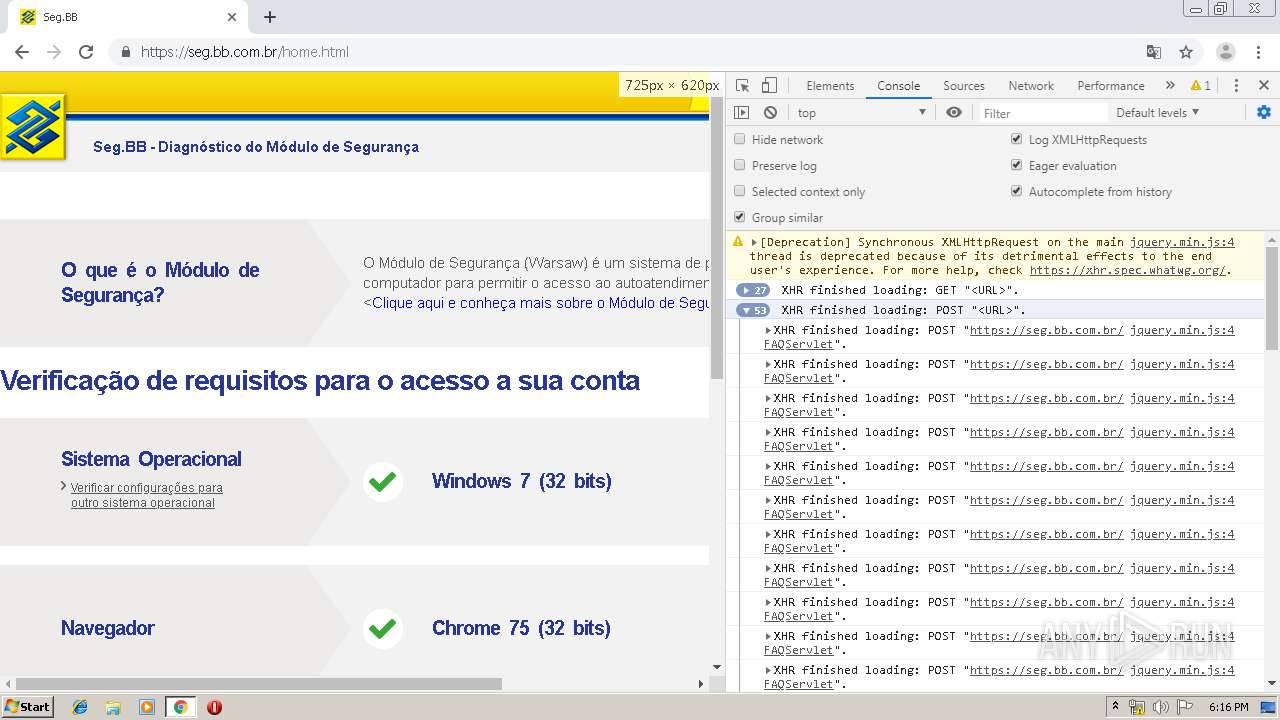
Task: Toggle the device toolbar icon
Action: (769, 86)
